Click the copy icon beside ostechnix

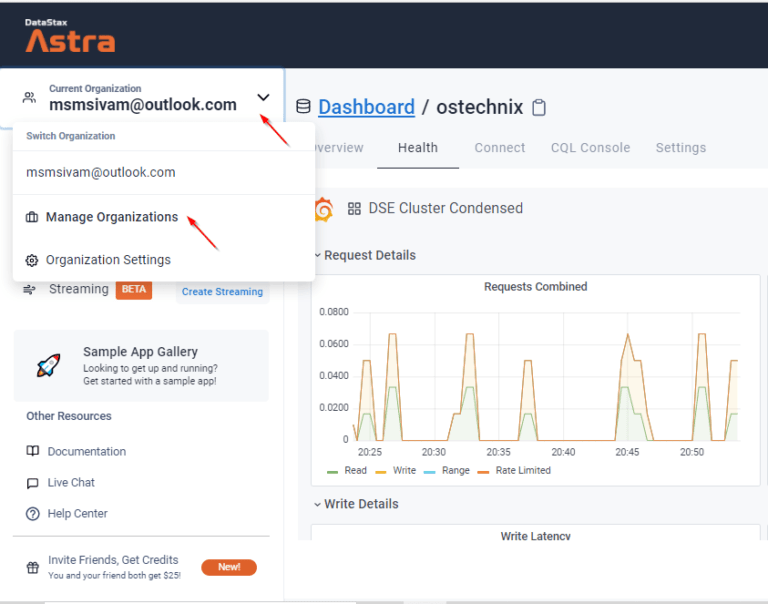[x=539, y=108]
